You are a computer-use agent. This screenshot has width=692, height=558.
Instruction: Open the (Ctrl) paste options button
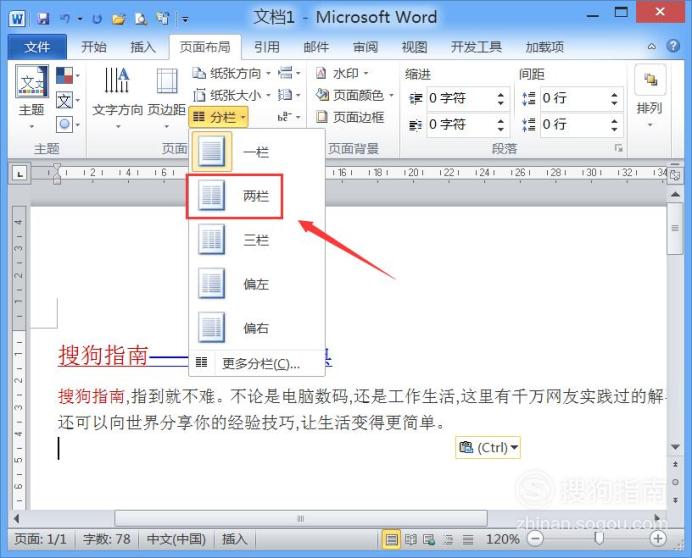(x=488, y=447)
